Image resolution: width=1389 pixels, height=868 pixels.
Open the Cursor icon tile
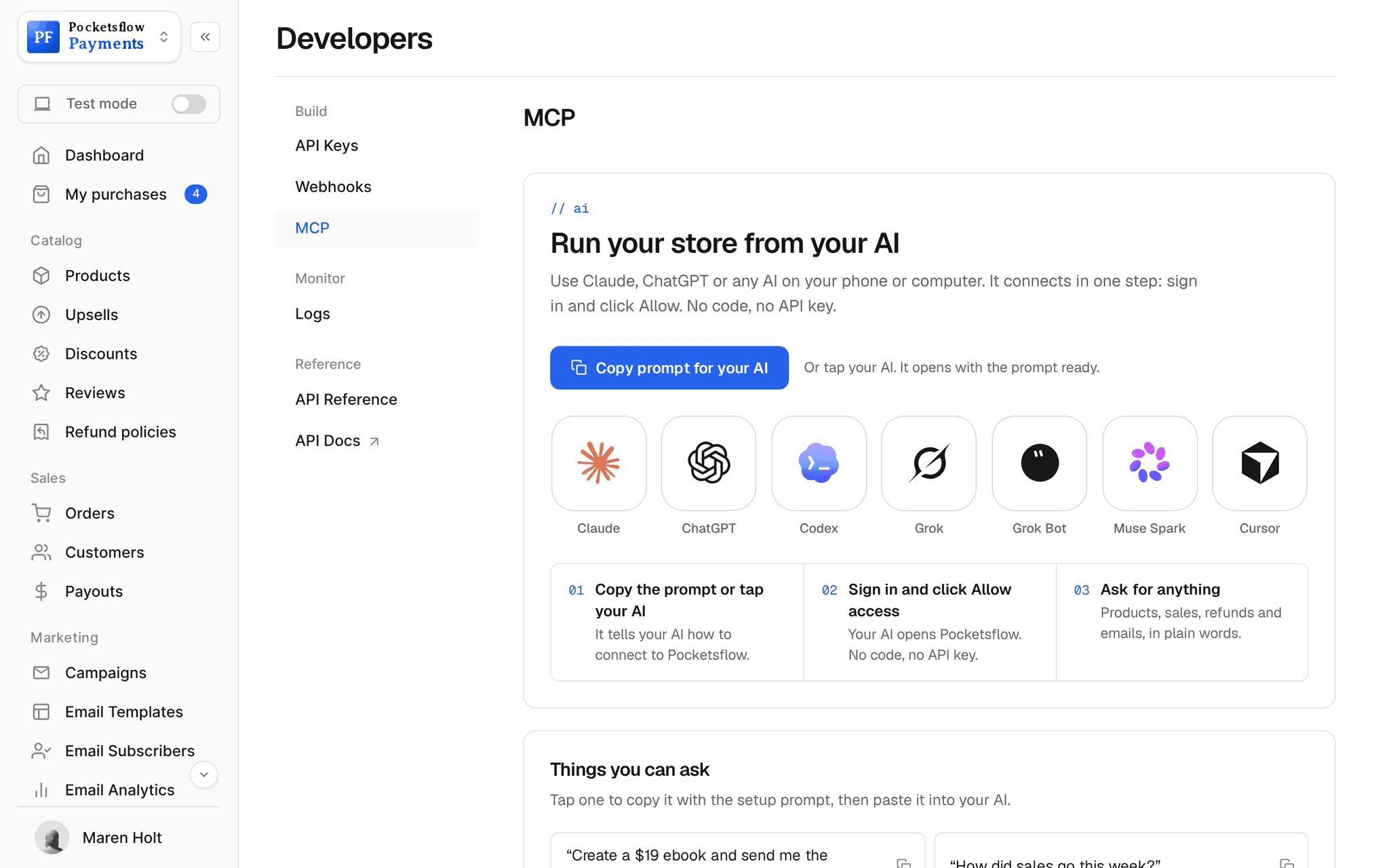(x=1259, y=463)
